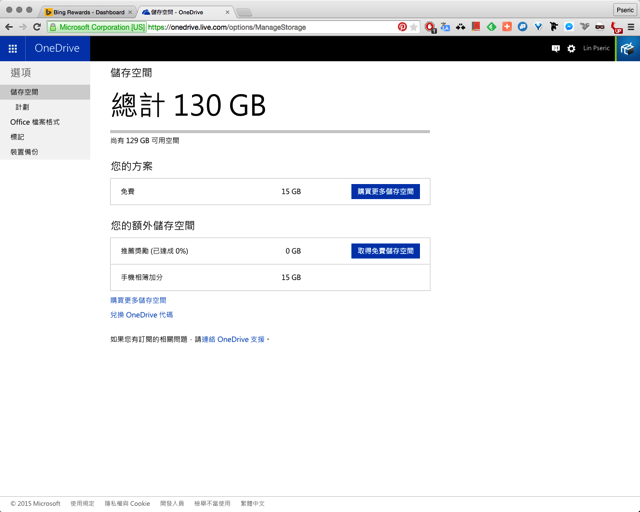The image size is (640, 512).
Task: Open a new browser tab
Action: coord(244,13)
